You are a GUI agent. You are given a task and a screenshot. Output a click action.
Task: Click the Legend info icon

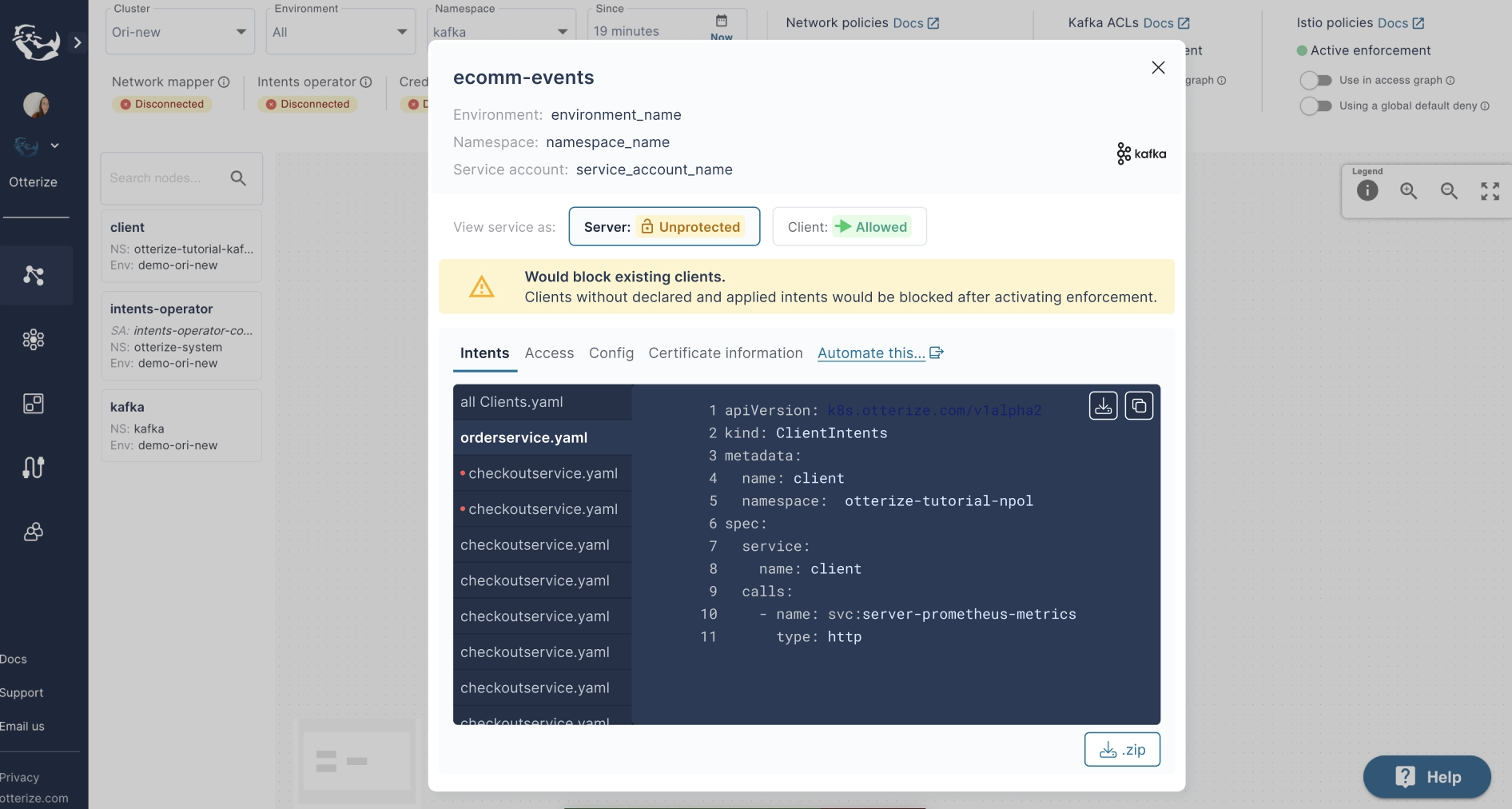click(x=1367, y=190)
